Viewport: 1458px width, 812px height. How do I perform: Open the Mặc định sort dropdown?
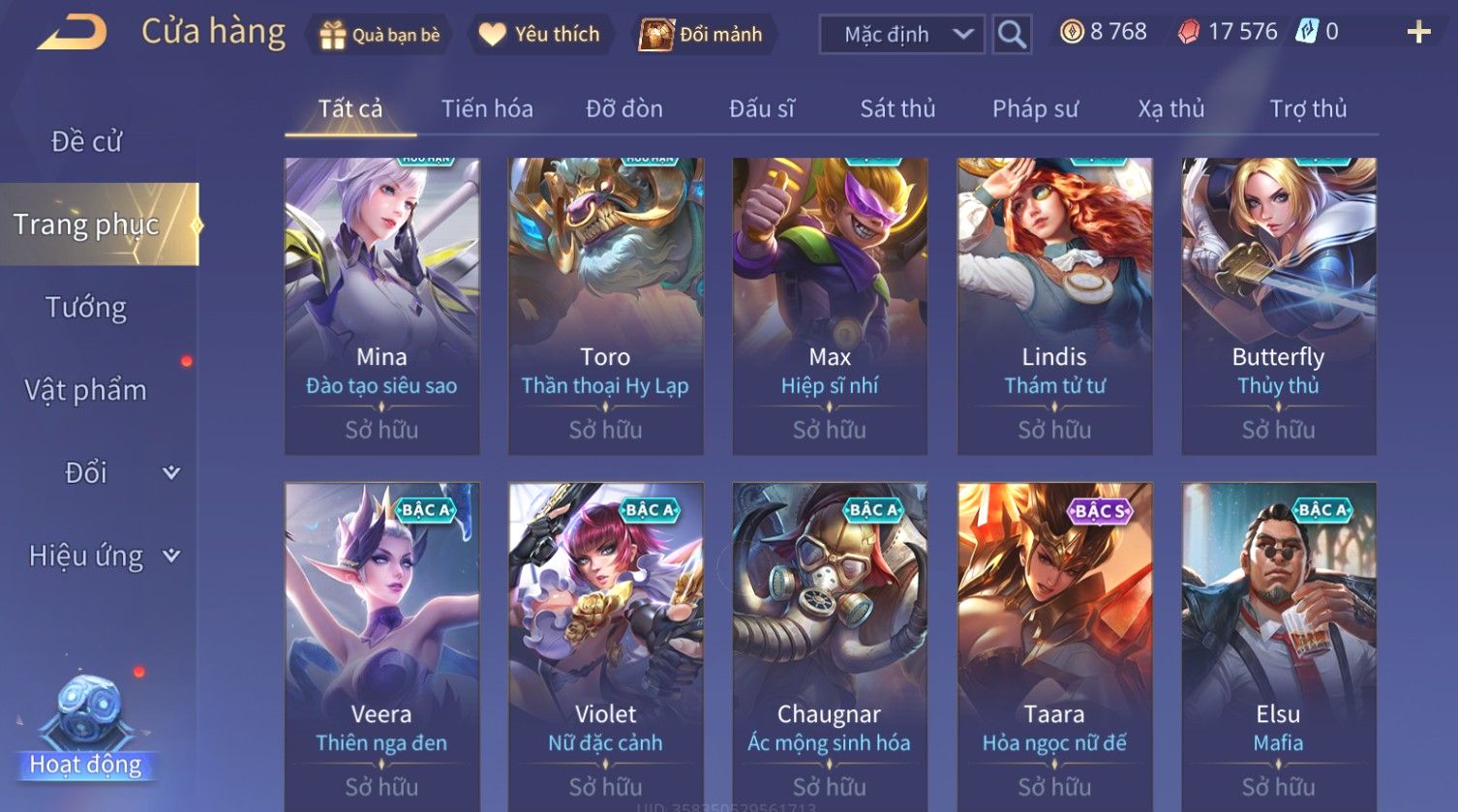902,35
